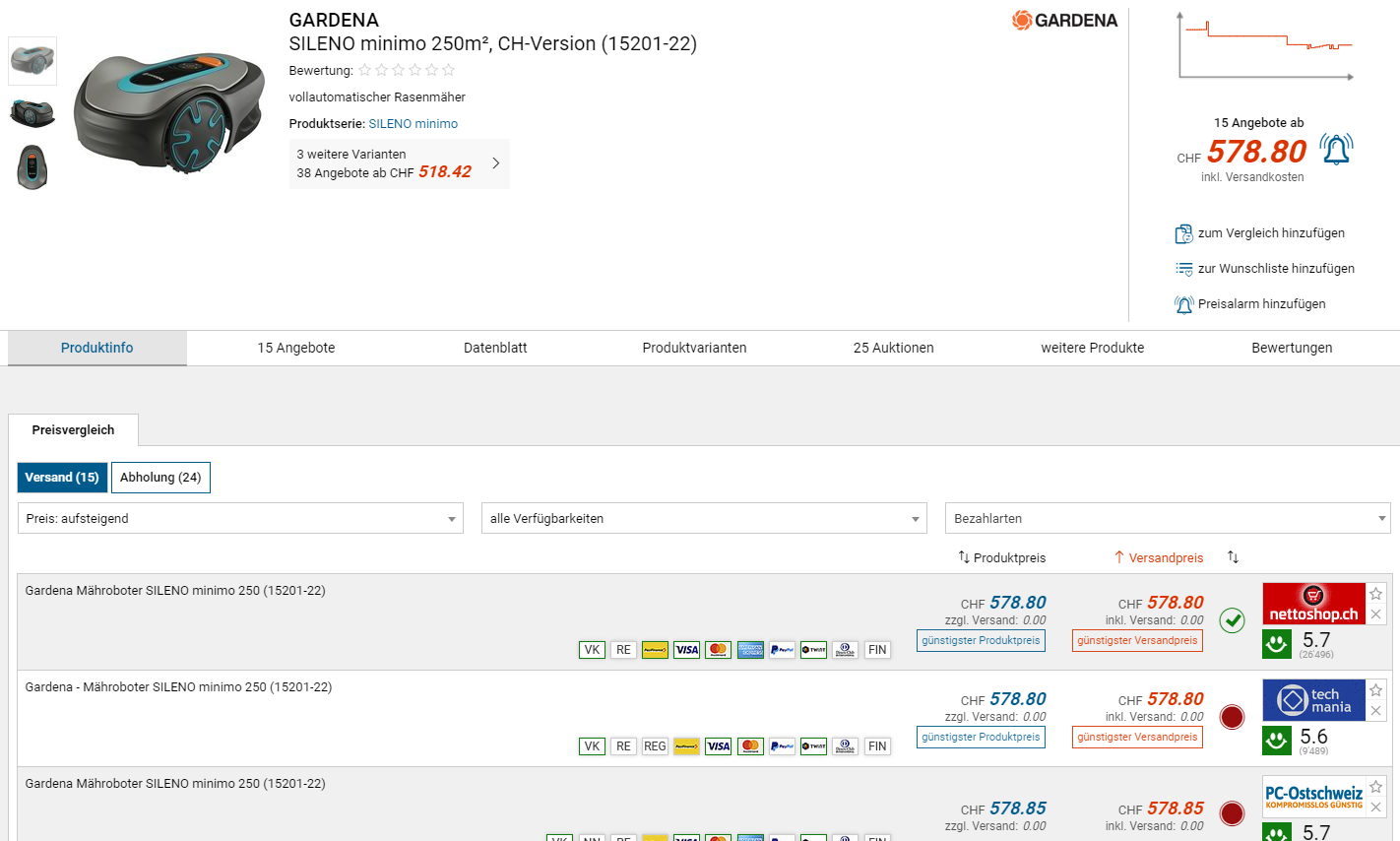Click the green smiley rating for nettoshop.ch
Image resolution: width=1400 pixels, height=841 pixels.
pyautogui.click(x=1277, y=643)
